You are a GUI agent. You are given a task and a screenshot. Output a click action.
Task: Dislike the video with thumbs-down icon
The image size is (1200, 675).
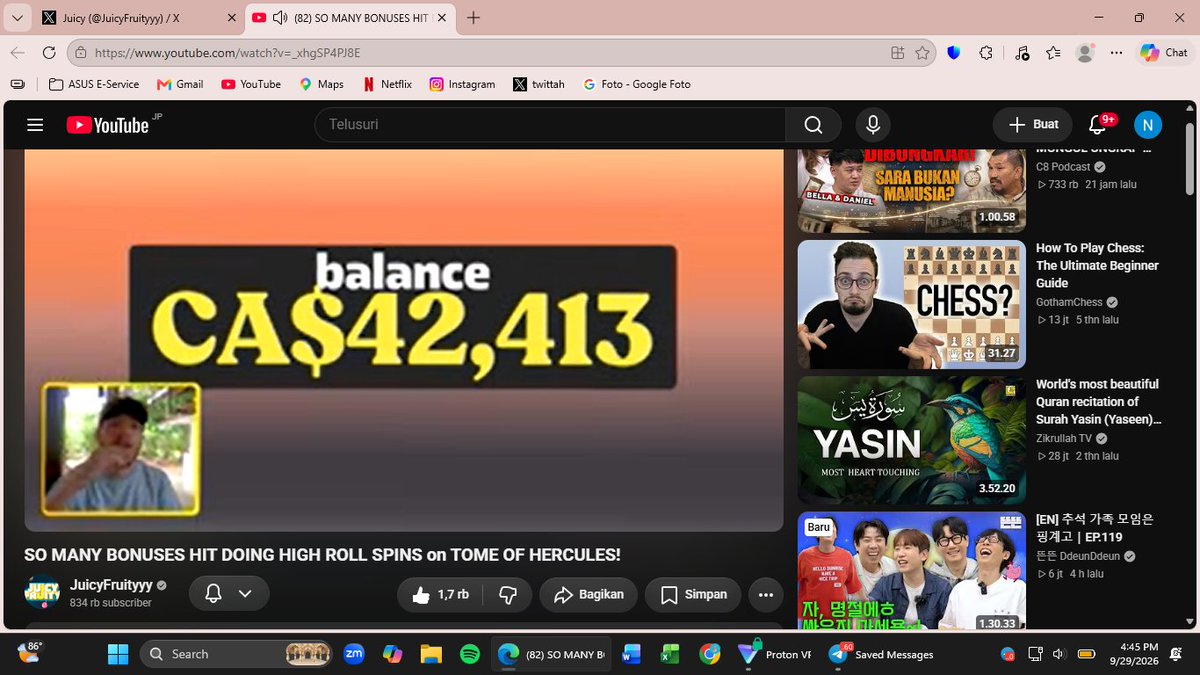click(x=508, y=594)
